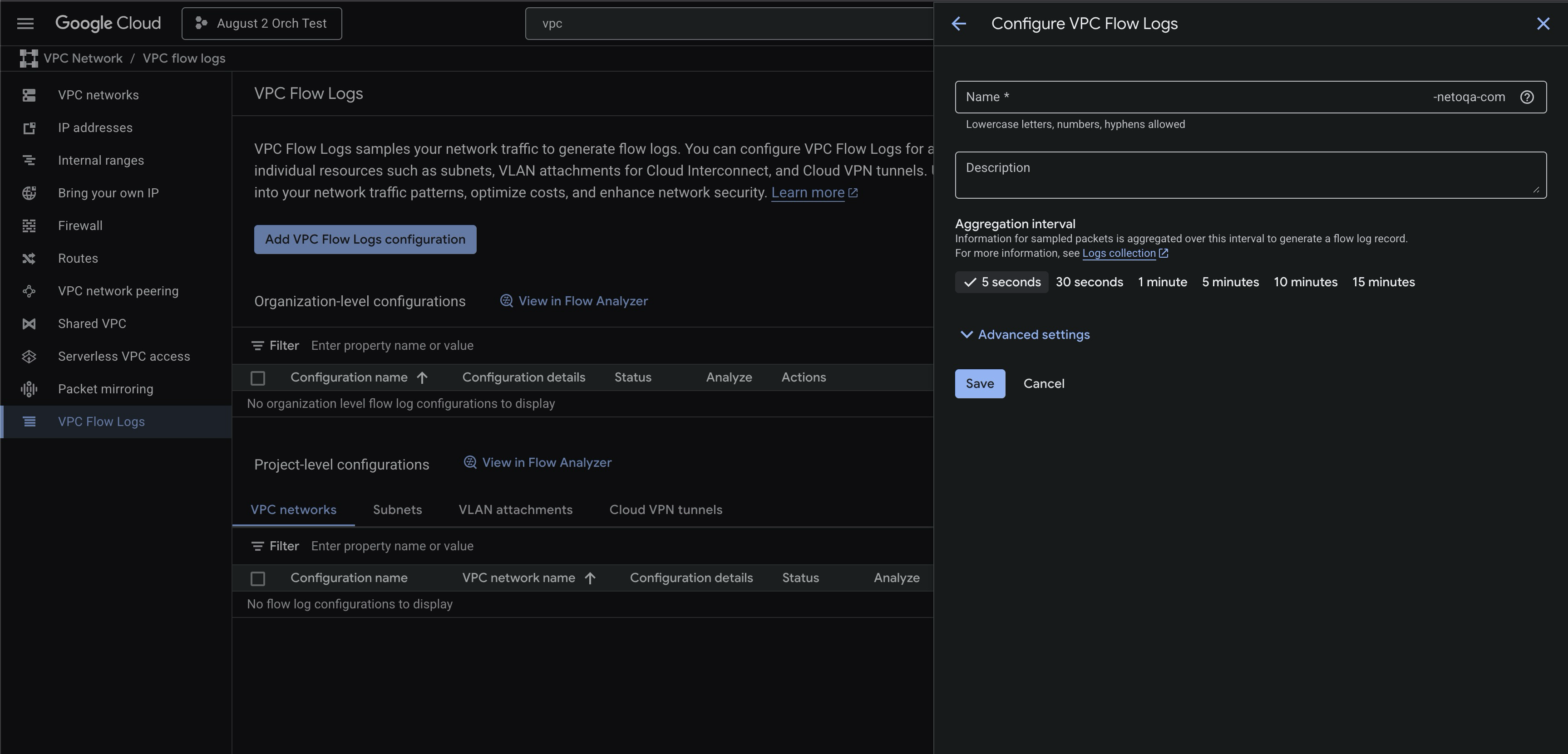Open Packet mirroring from the sidebar

coord(105,389)
